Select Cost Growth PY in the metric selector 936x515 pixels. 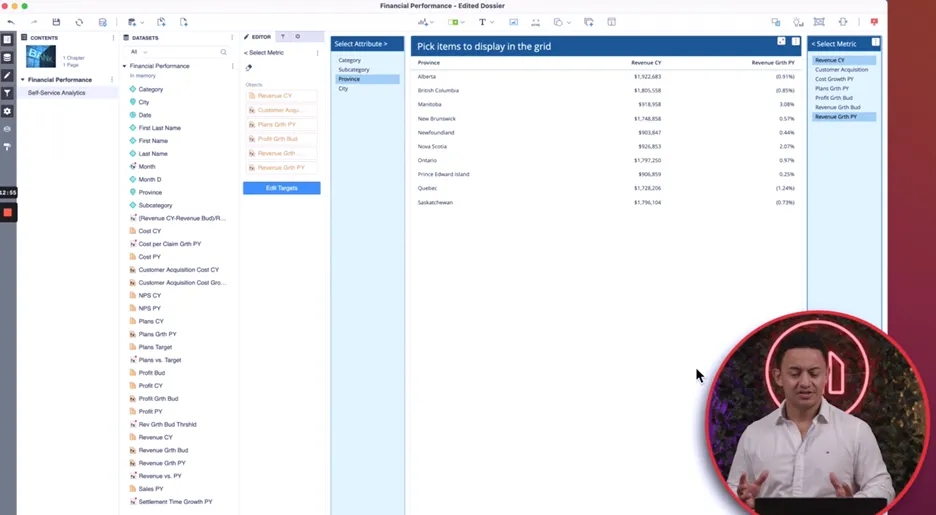pyautogui.click(x=834, y=79)
